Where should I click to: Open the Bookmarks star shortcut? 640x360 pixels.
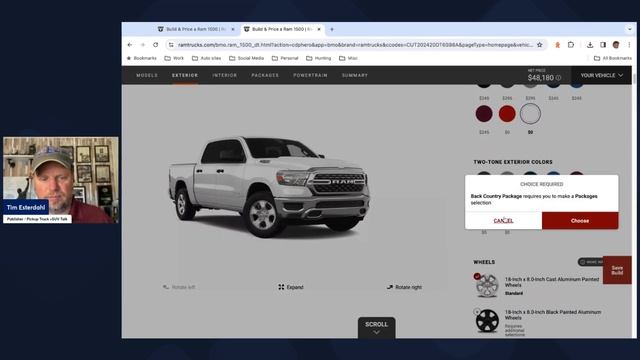141,58
